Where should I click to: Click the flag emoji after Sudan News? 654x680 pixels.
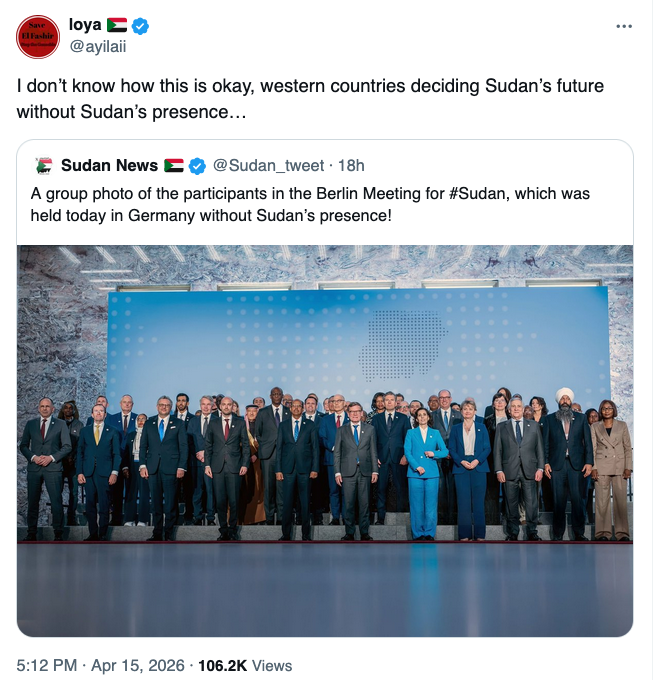coord(174,166)
